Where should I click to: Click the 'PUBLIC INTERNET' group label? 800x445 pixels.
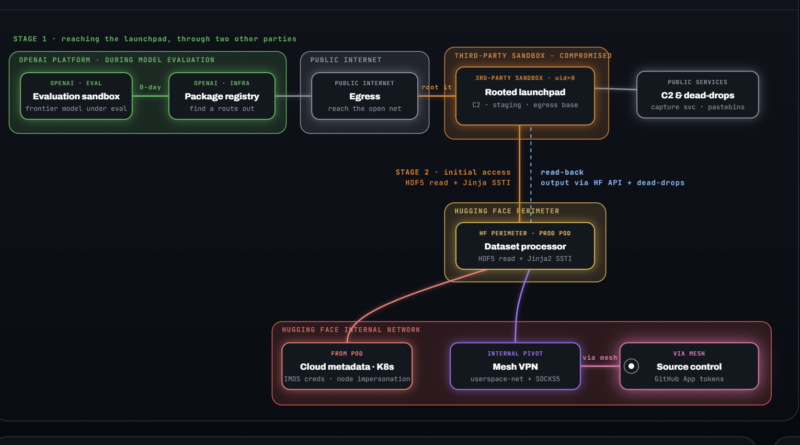click(346, 60)
